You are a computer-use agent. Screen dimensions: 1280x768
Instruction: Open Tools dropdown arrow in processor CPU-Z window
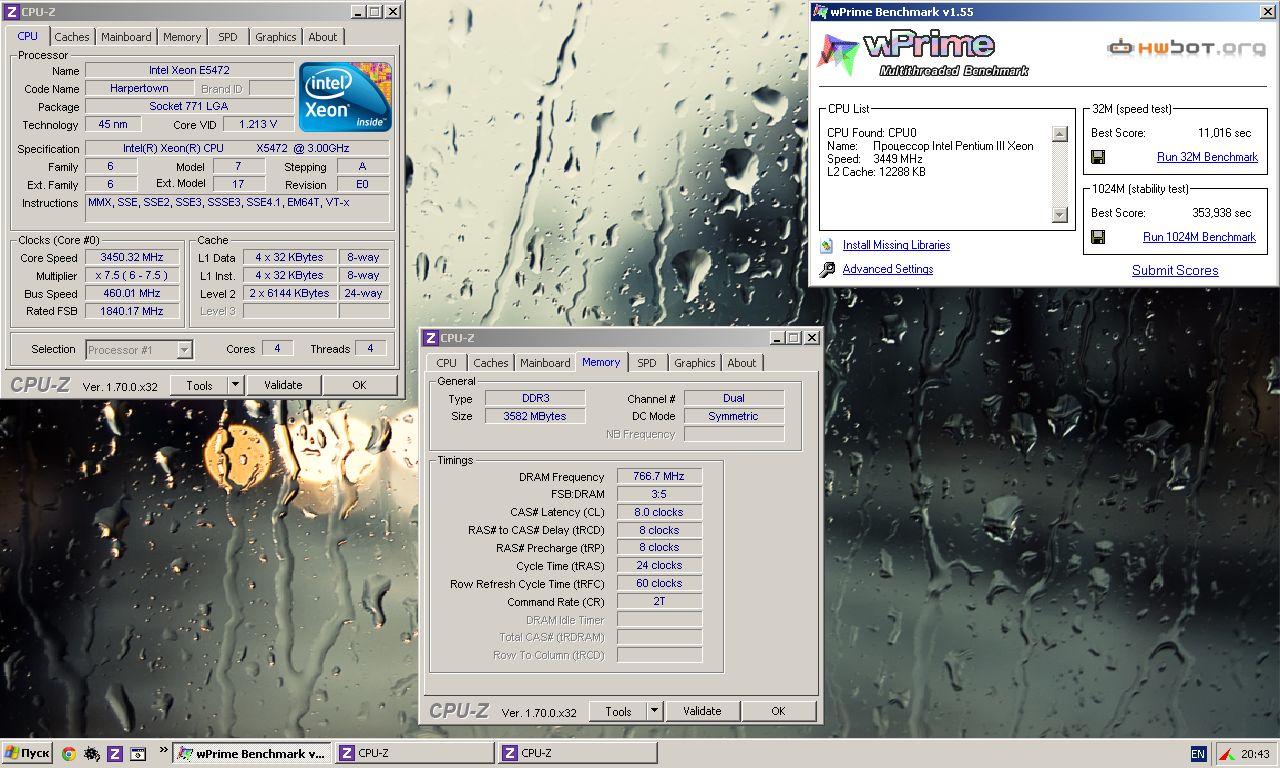[235, 385]
